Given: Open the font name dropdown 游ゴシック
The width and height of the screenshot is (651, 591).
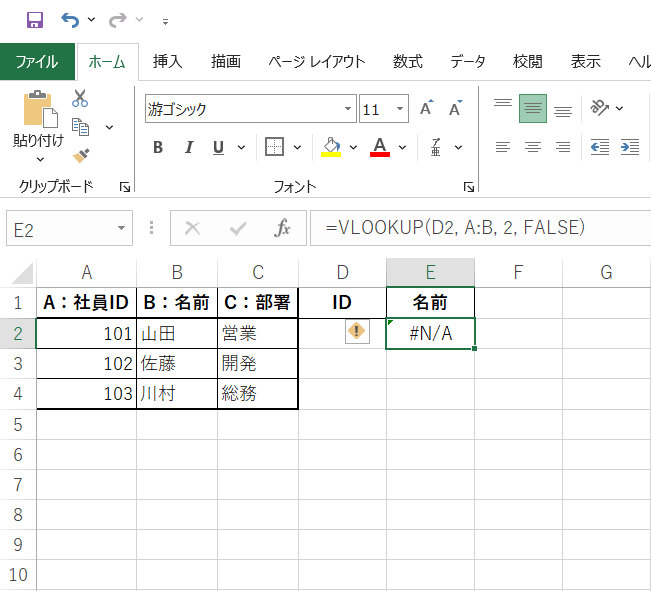Looking at the screenshot, I should pyautogui.click(x=349, y=109).
